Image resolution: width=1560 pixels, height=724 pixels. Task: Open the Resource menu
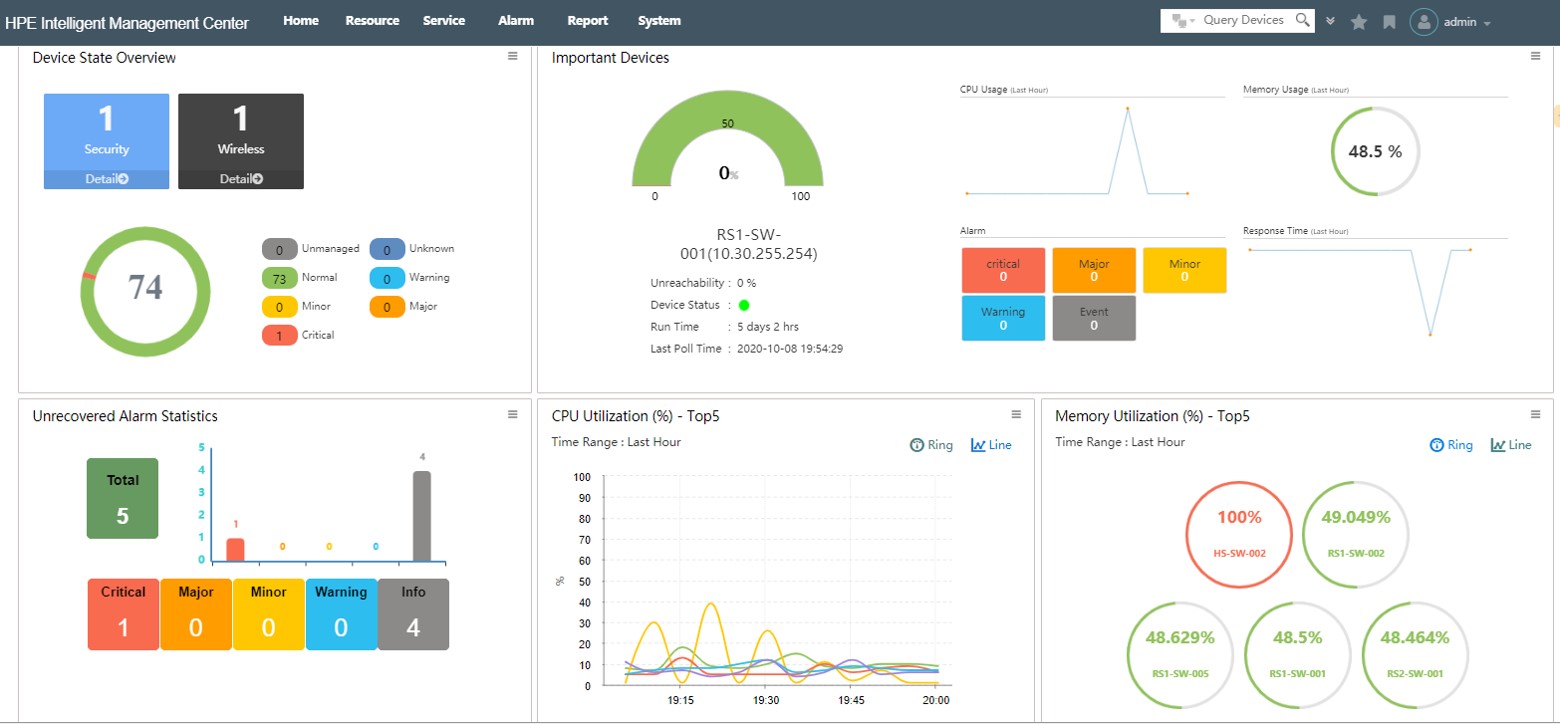[x=372, y=20]
